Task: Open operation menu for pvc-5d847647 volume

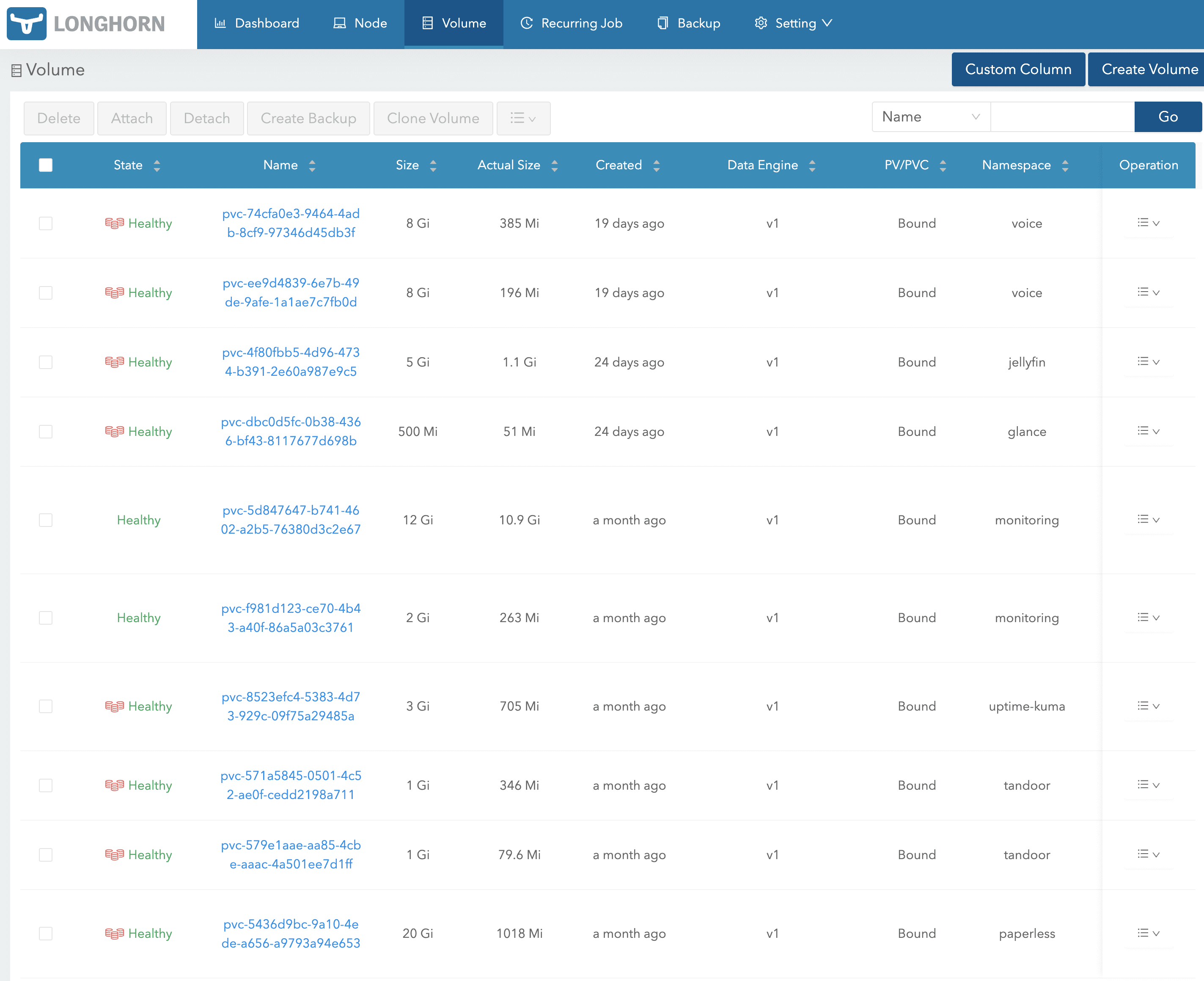Action: pyautogui.click(x=1148, y=519)
